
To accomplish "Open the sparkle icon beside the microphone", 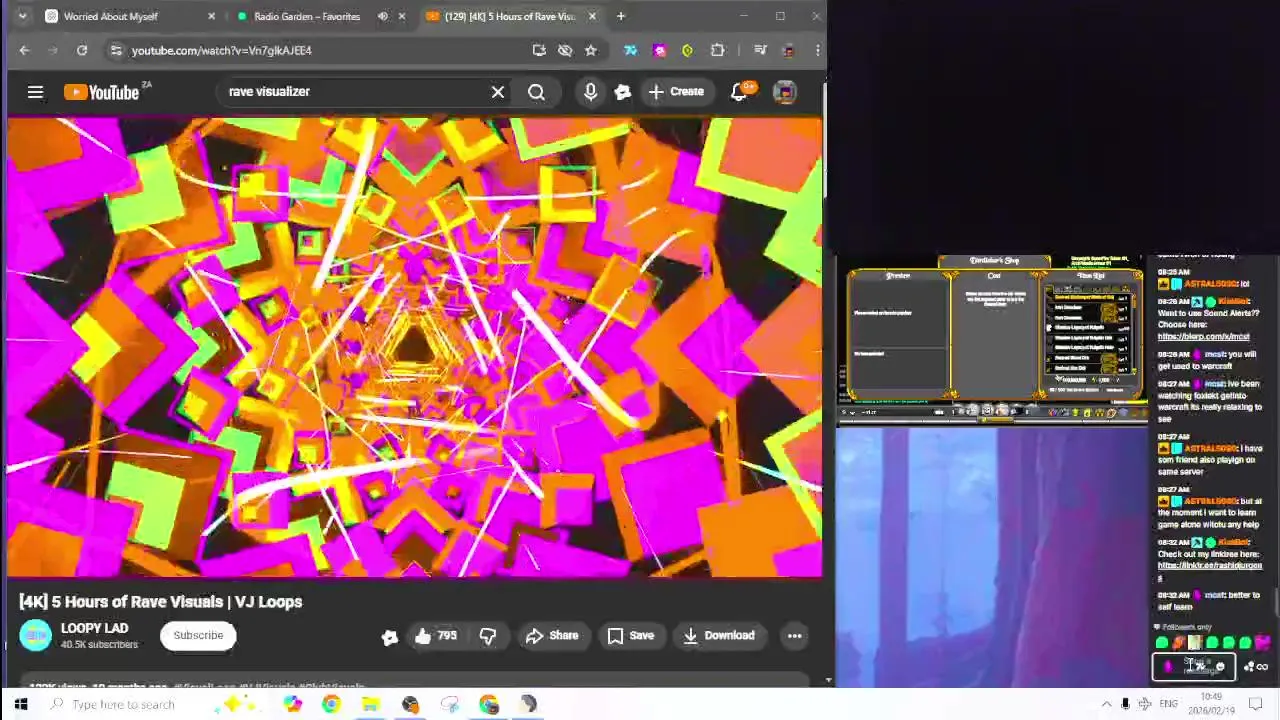I will point(623,92).
